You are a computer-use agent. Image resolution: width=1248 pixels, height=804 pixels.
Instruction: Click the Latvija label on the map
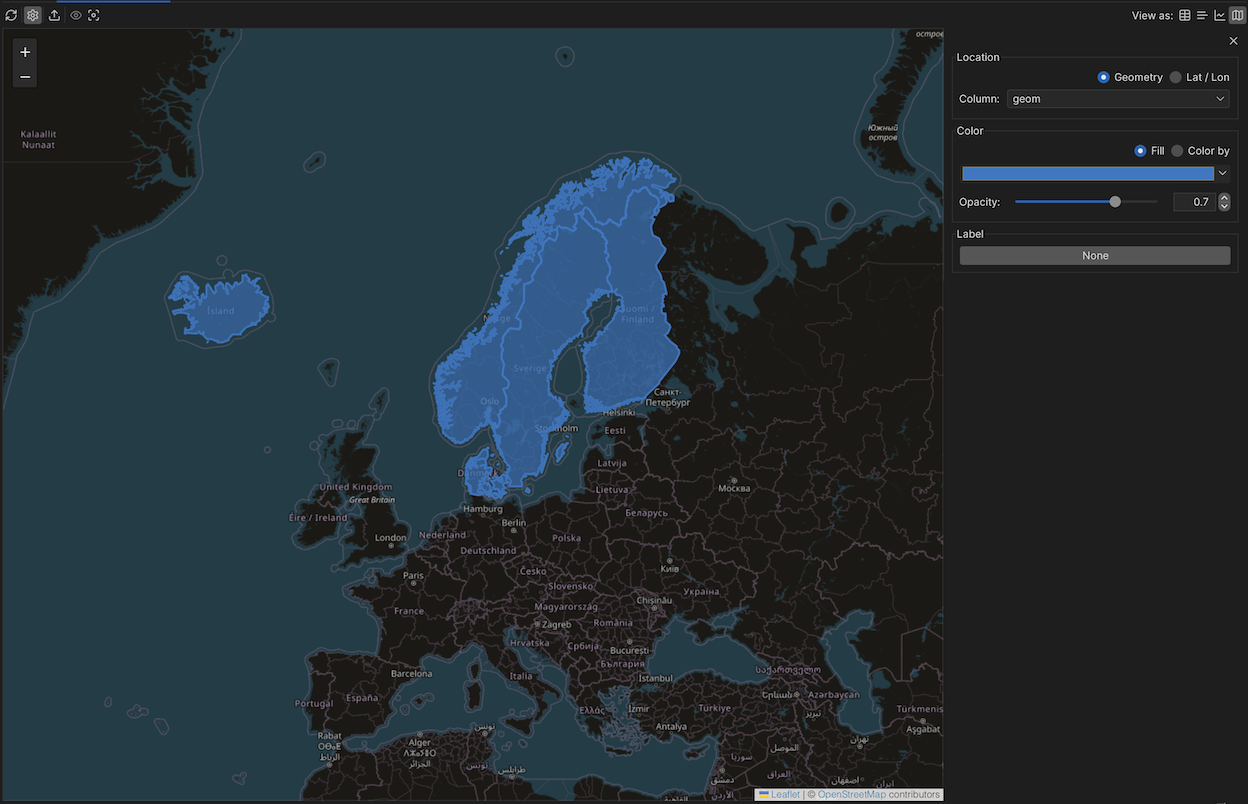point(612,464)
